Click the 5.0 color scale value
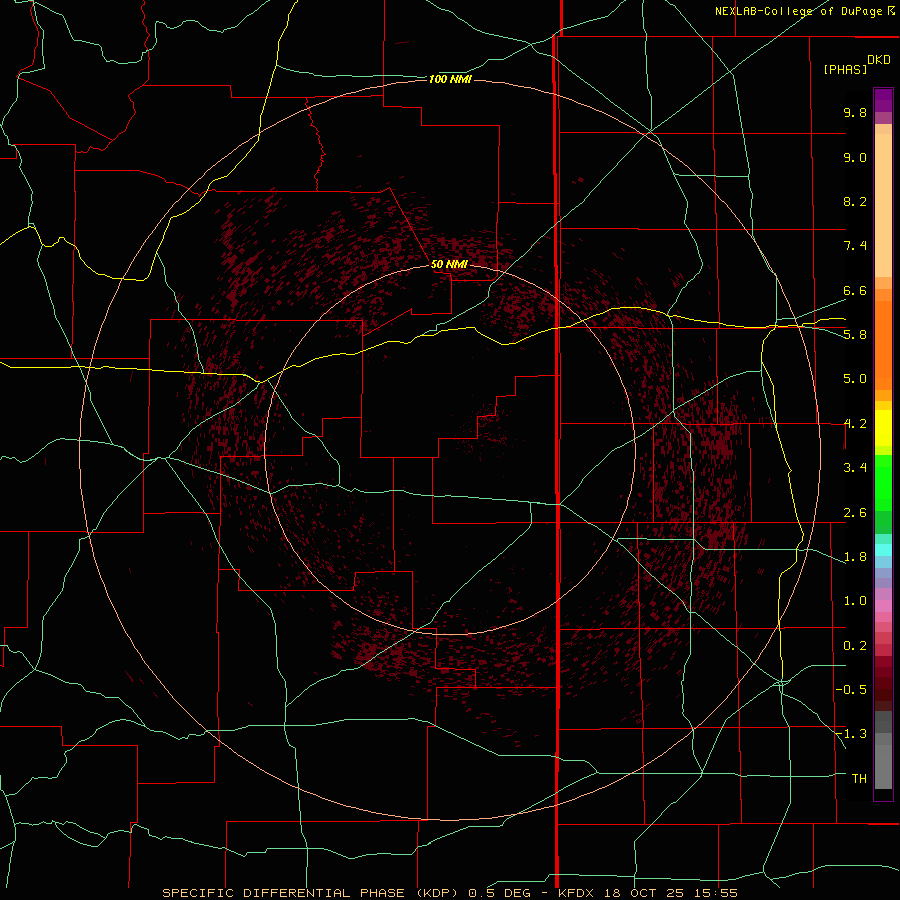This screenshot has width=900, height=900. tap(855, 379)
